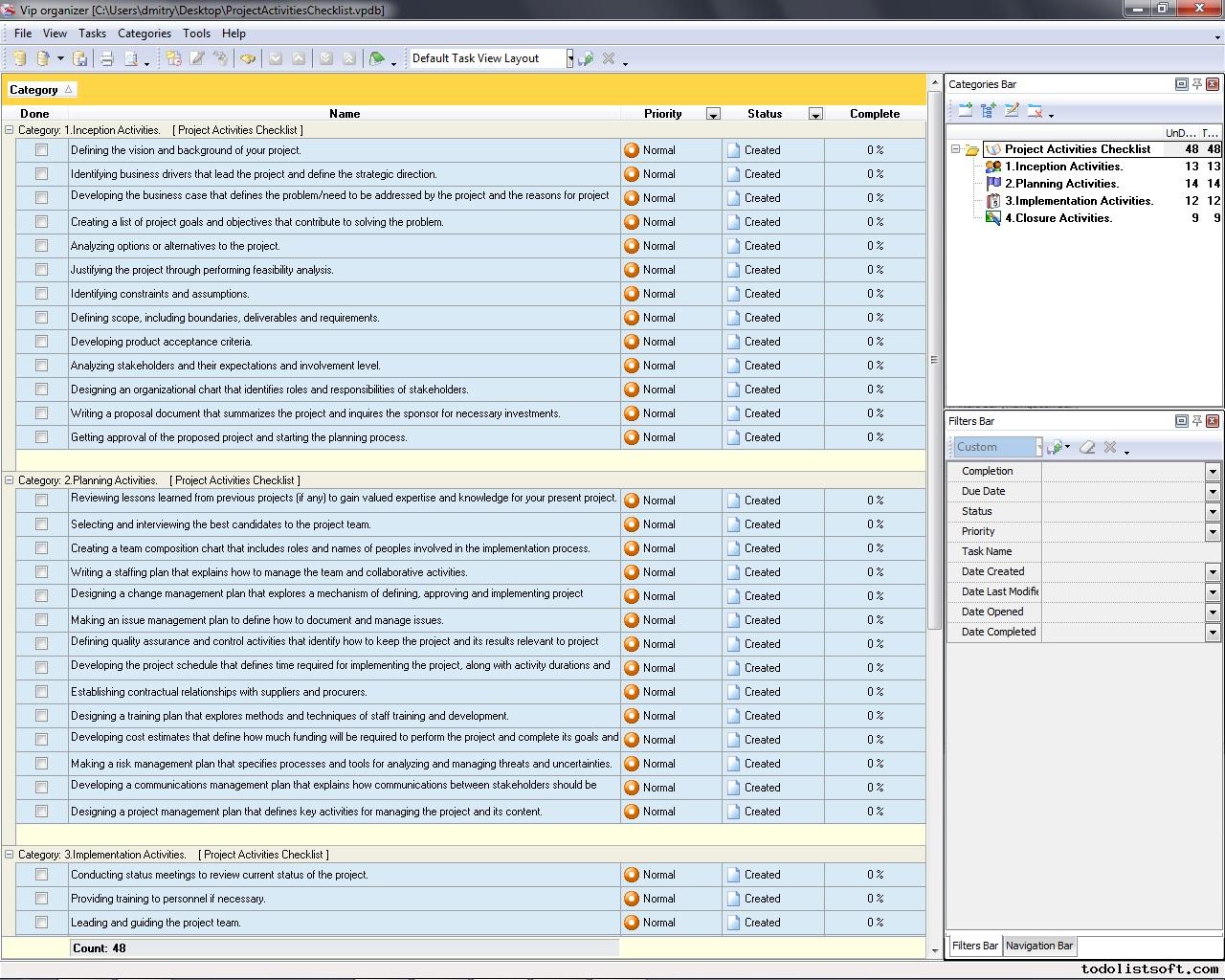The image size is (1225, 980).
Task: Check Done for 'Defining the vision and background'
Action: point(41,150)
